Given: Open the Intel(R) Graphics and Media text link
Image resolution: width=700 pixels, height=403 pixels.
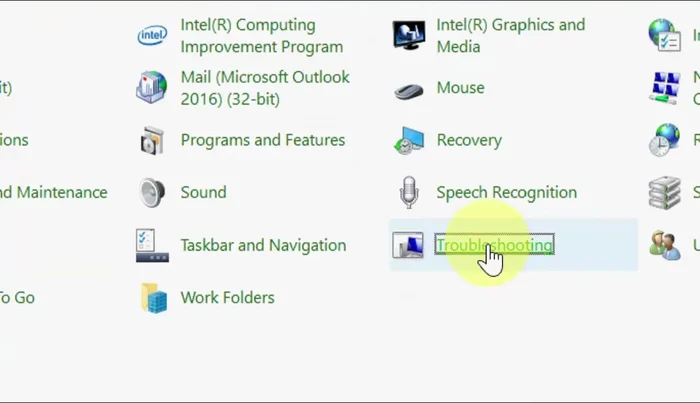Looking at the screenshot, I should (510, 36).
